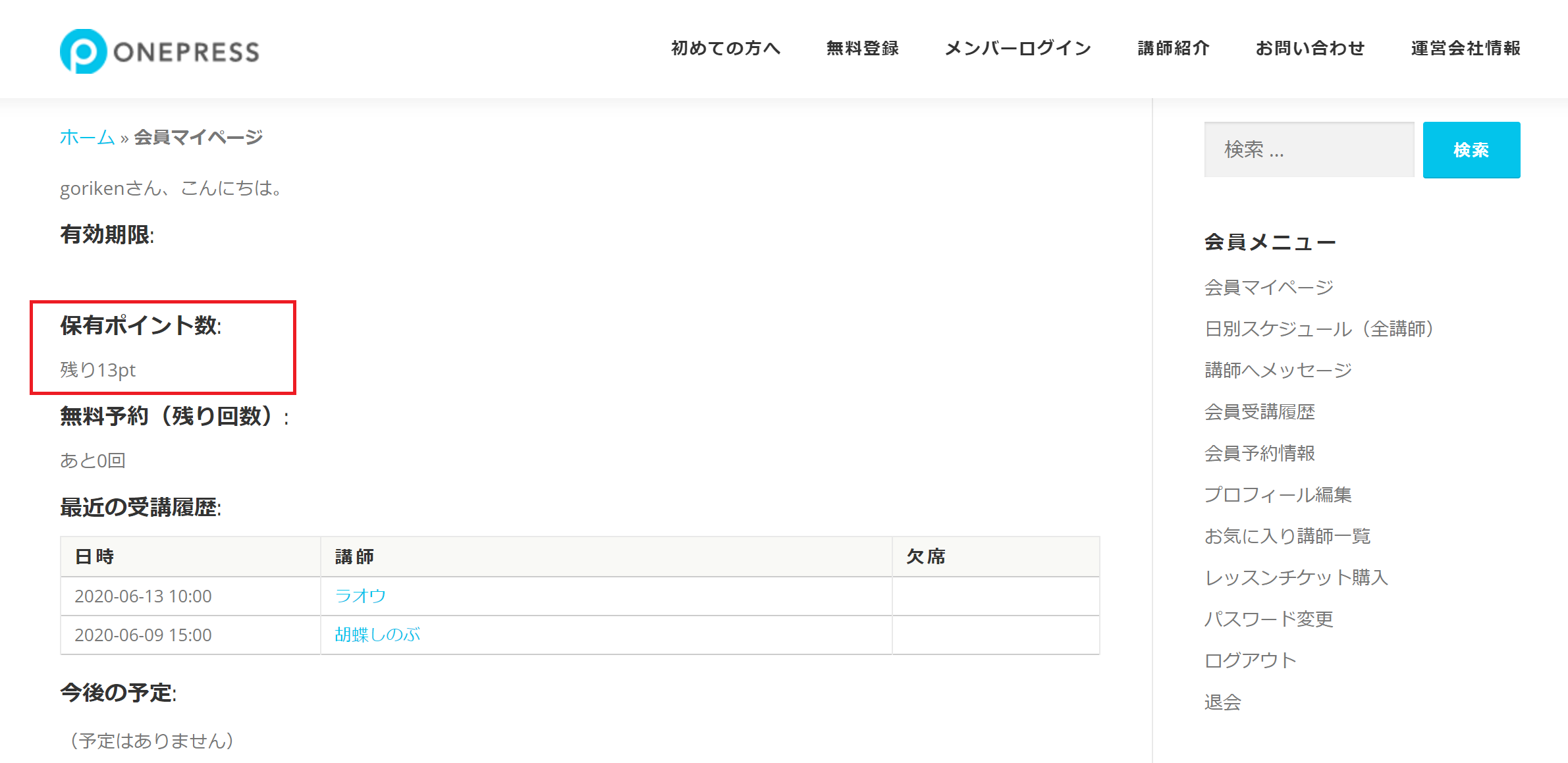Screen dimensions: 1568x763
Task: Open 会員マイページ in the sidebar menu
Action: pos(1268,287)
